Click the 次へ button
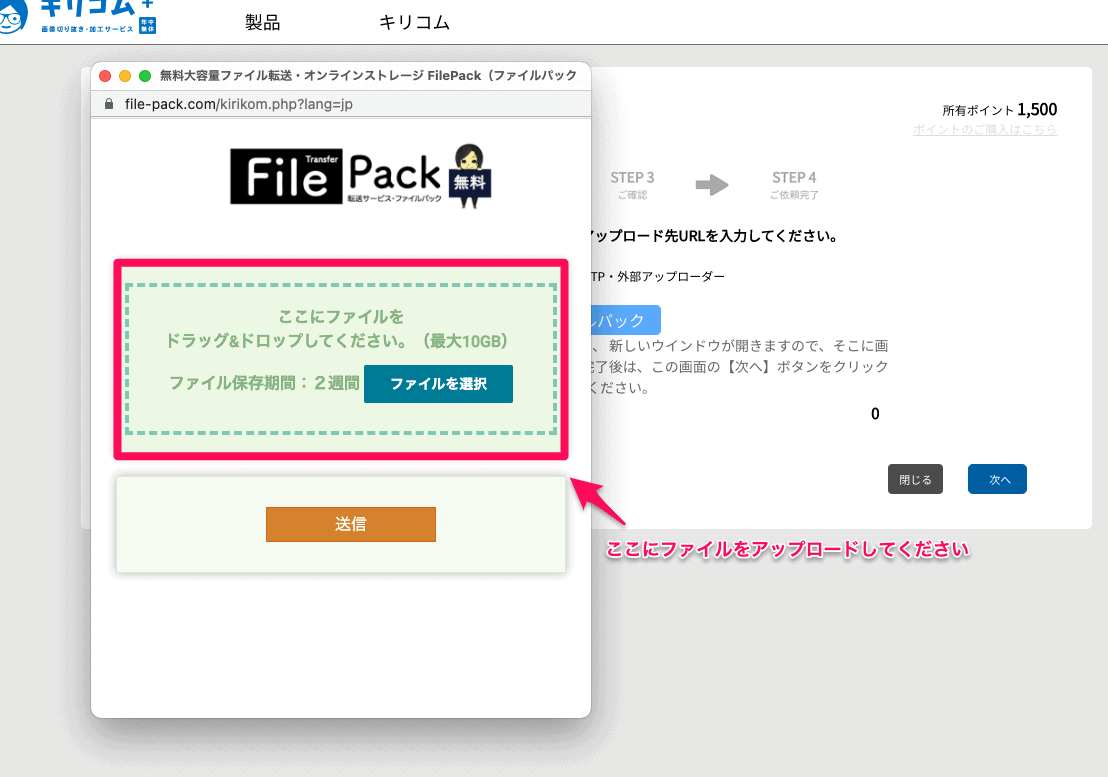The image size is (1108, 777). pos(997,480)
